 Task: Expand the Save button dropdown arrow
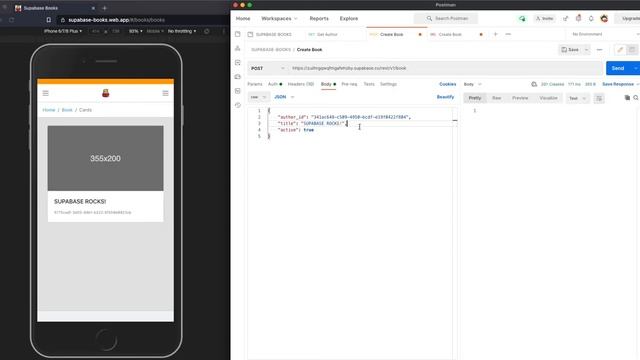click(587, 50)
